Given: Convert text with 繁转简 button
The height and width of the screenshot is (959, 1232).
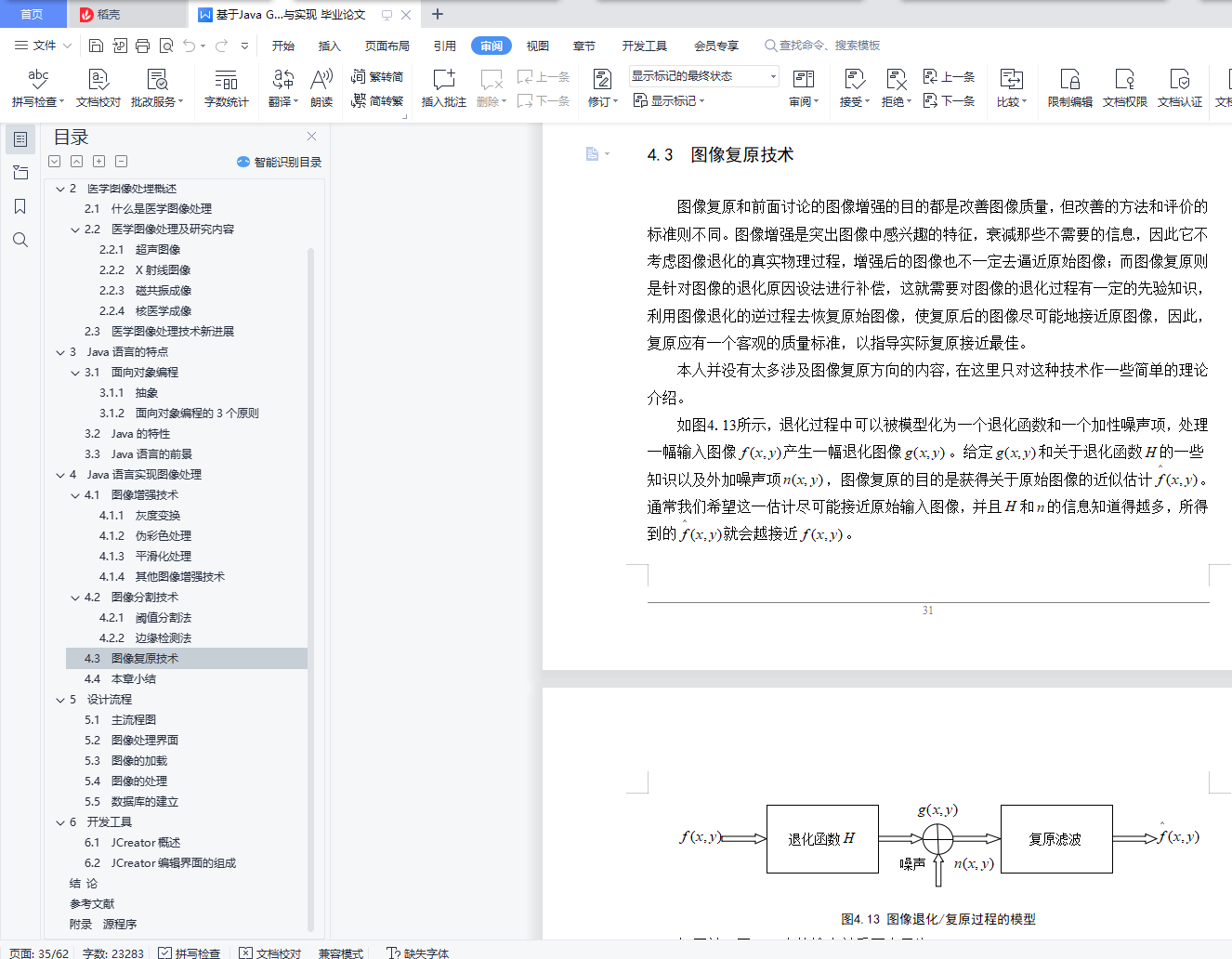Looking at the screenshot, I should [377, 76].
